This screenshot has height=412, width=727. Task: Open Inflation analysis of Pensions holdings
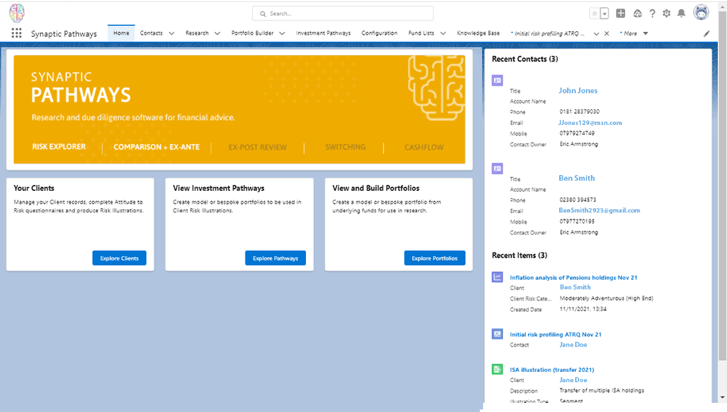pyautogui.click(x=574, y=278)
